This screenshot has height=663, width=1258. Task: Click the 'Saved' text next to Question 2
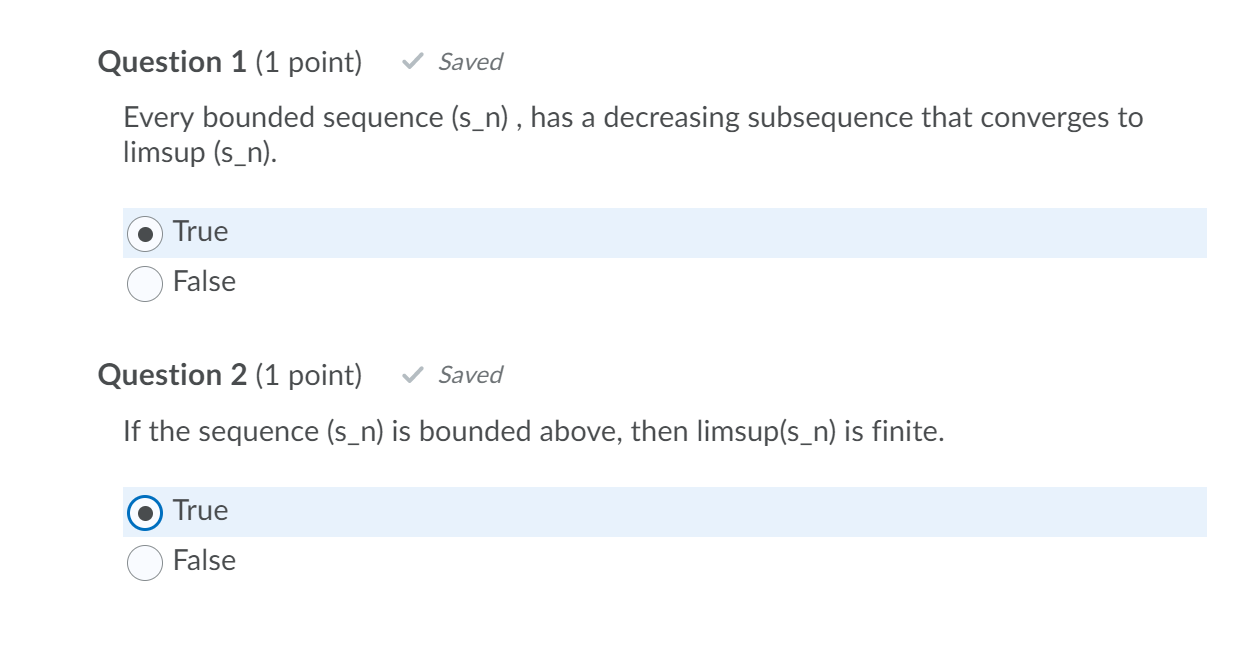[x=468, y=375]
